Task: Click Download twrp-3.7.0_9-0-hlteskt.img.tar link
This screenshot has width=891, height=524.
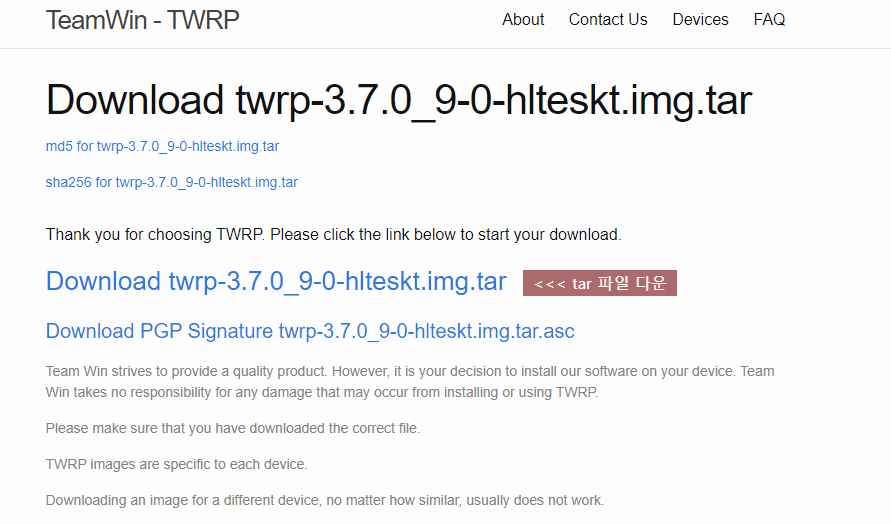Action: [x=276, y=282]
